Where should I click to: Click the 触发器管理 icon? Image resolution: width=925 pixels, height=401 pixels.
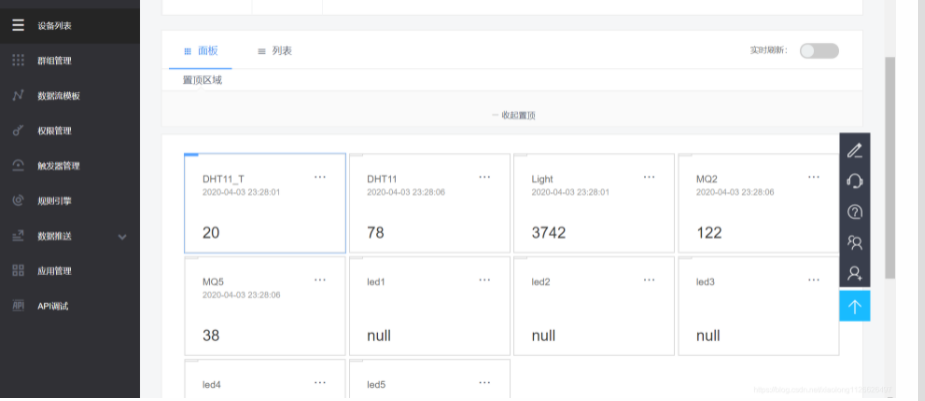click(x=18, y=166)
